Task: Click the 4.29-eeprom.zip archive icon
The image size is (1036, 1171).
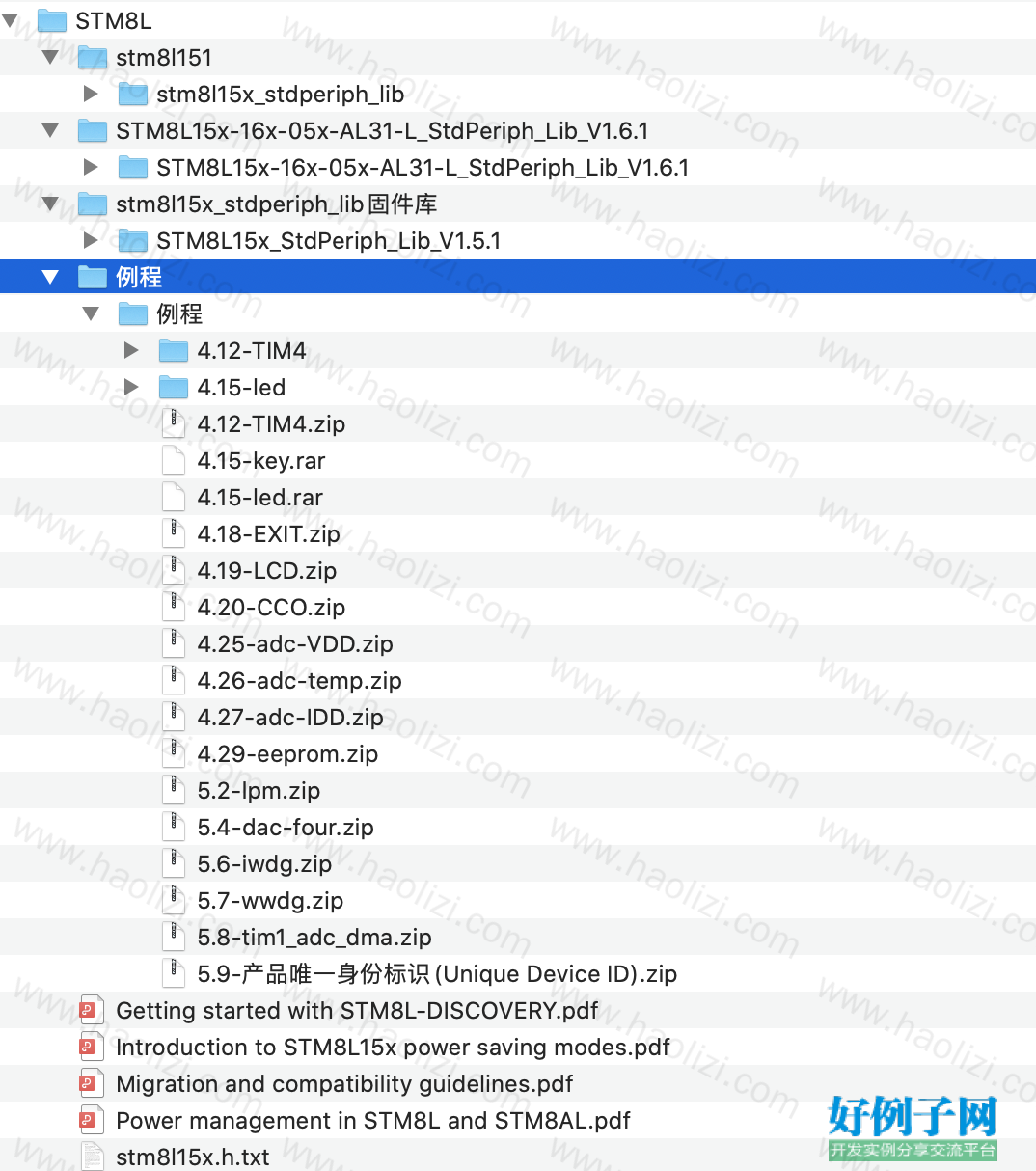Action: (x=174, y=753)
